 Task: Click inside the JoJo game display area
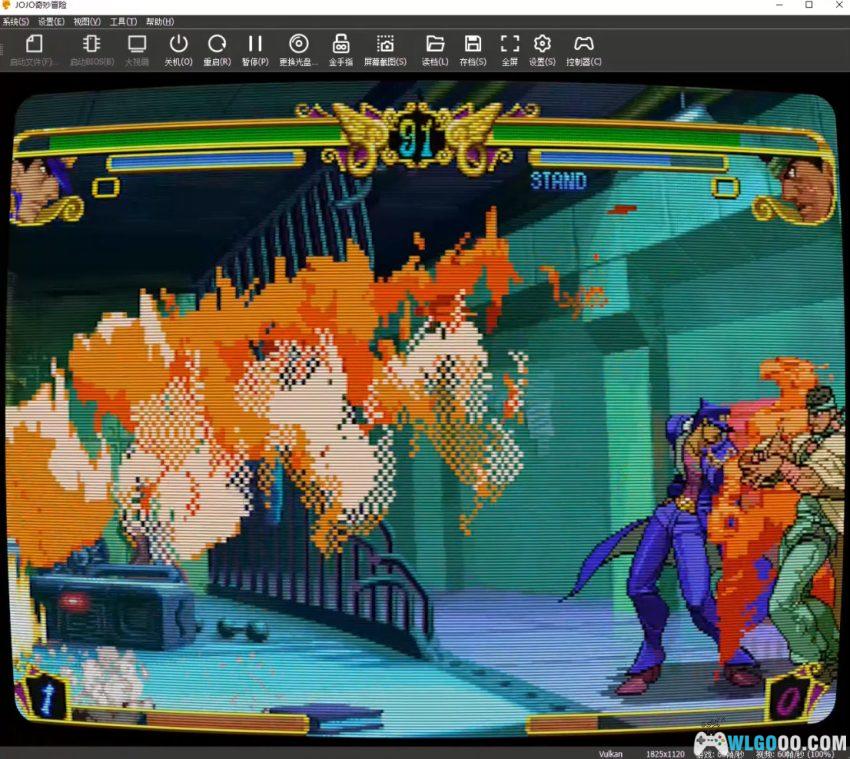click(x=425, y=409)
